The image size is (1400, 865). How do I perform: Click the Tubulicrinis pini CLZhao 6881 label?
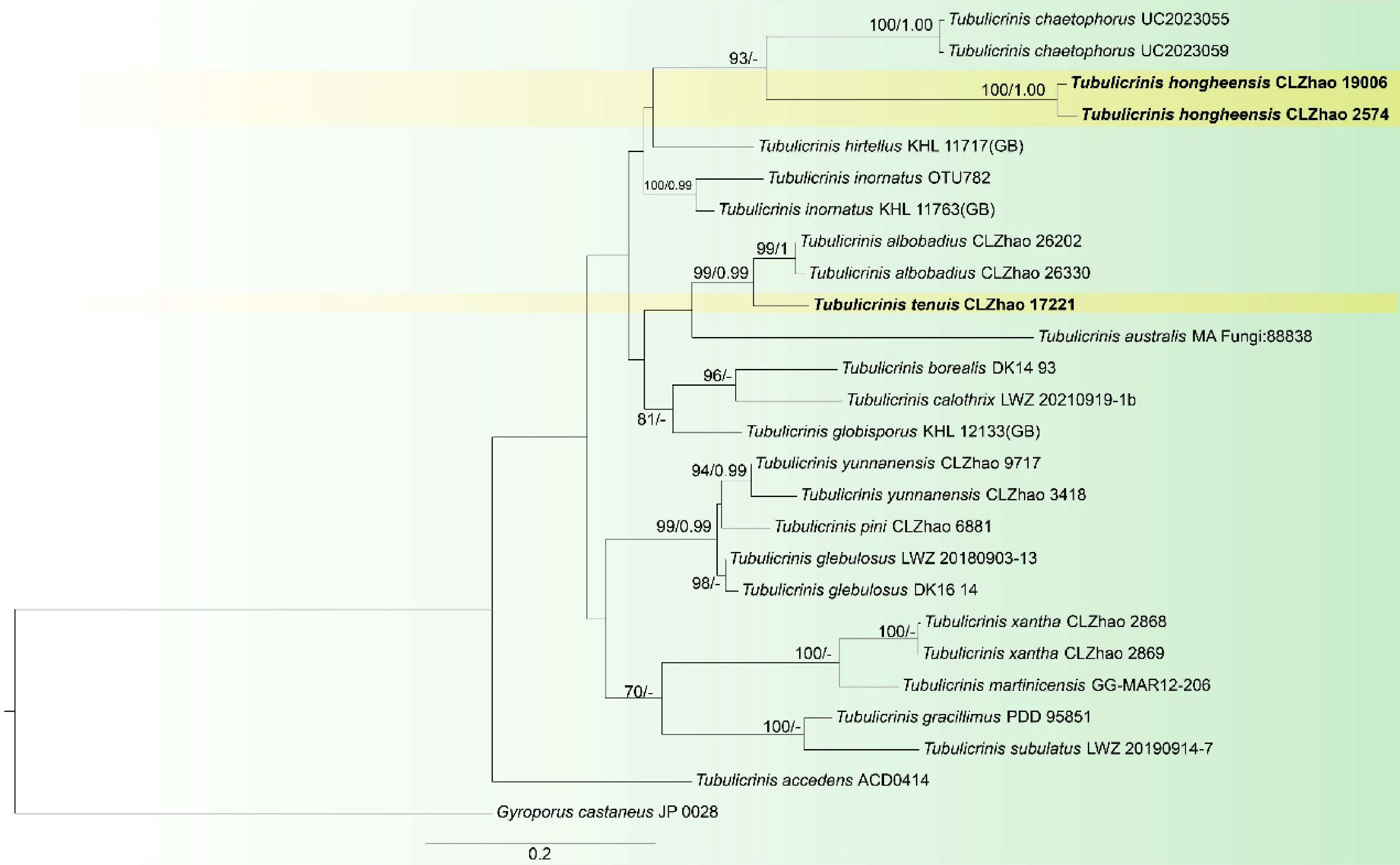click(883, 526)
